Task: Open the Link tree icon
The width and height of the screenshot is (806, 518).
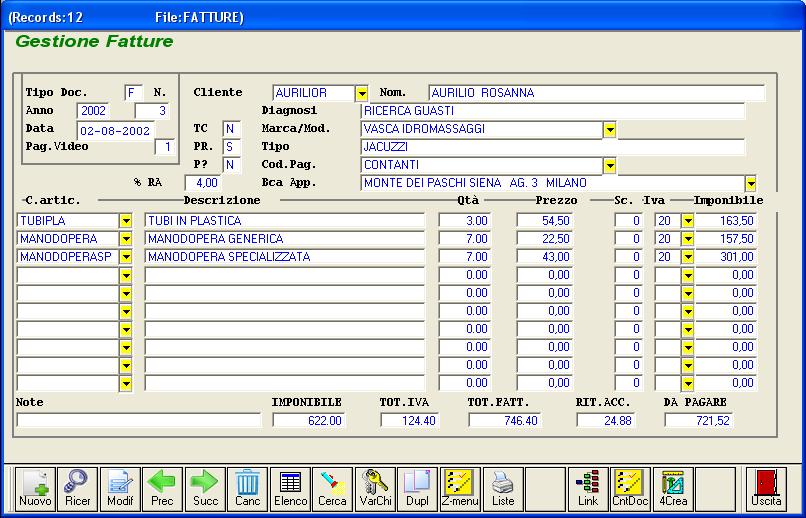Action: 589,489
